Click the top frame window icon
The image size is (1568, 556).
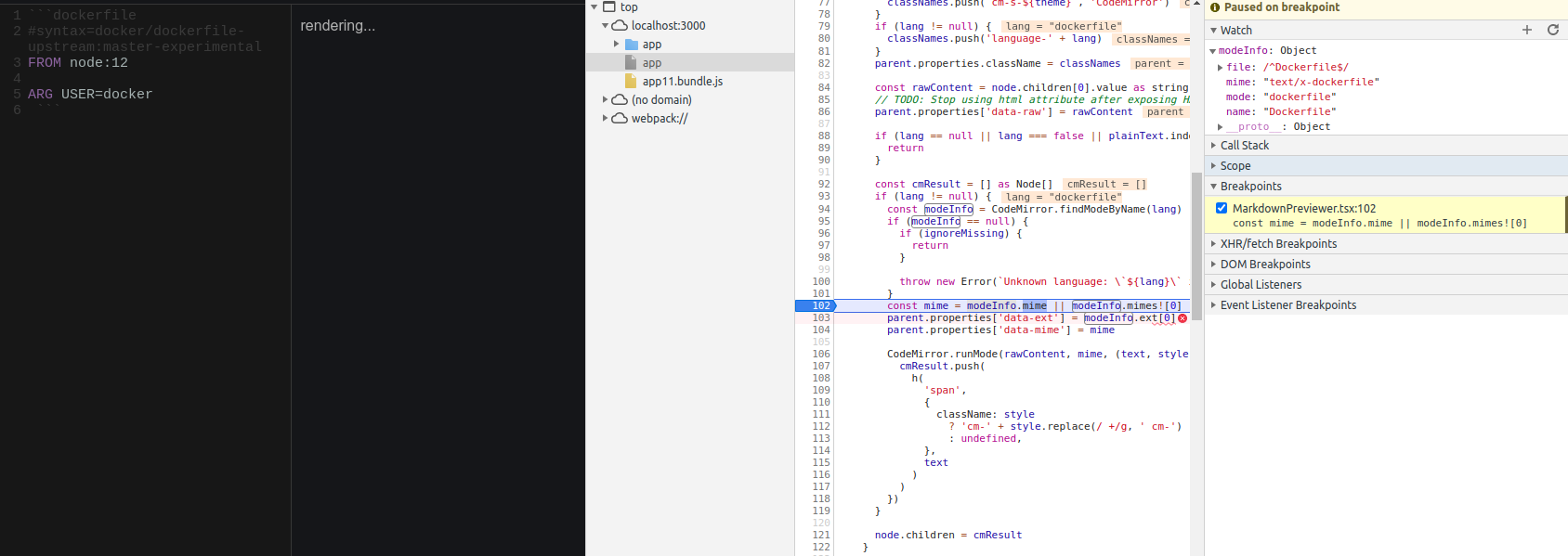click(609, 6)
